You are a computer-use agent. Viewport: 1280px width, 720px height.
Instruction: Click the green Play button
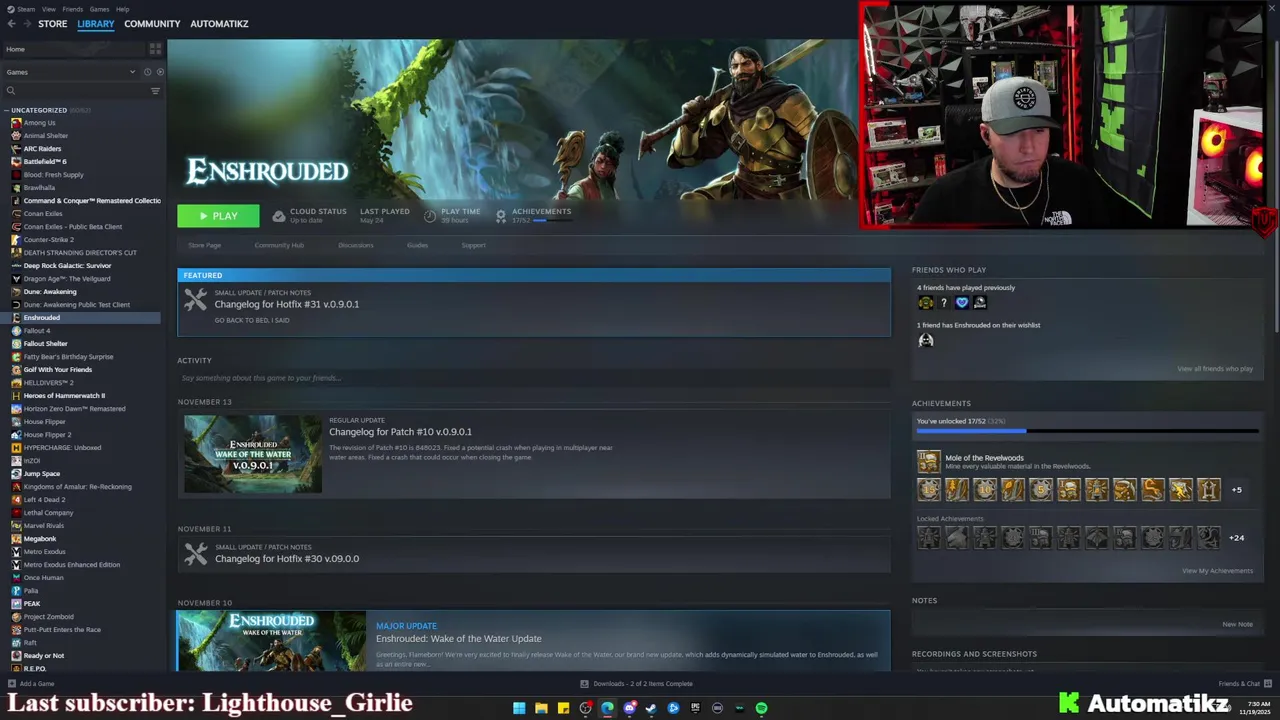(x=218, y=216)
